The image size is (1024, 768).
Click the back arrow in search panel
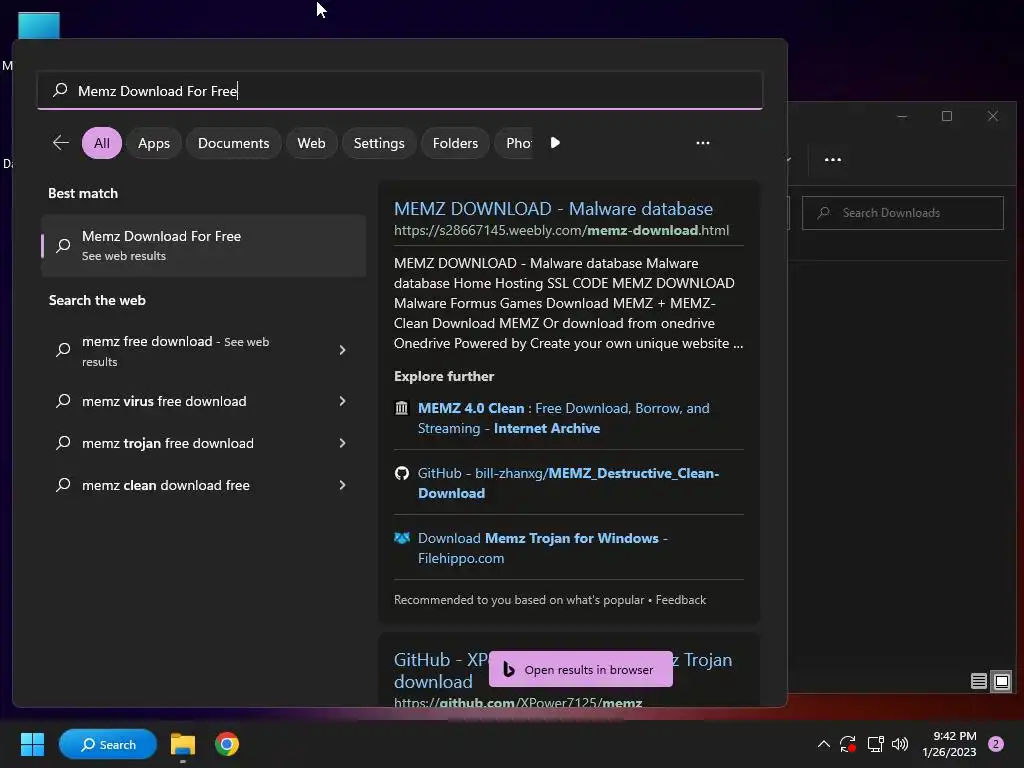point(61,142)
